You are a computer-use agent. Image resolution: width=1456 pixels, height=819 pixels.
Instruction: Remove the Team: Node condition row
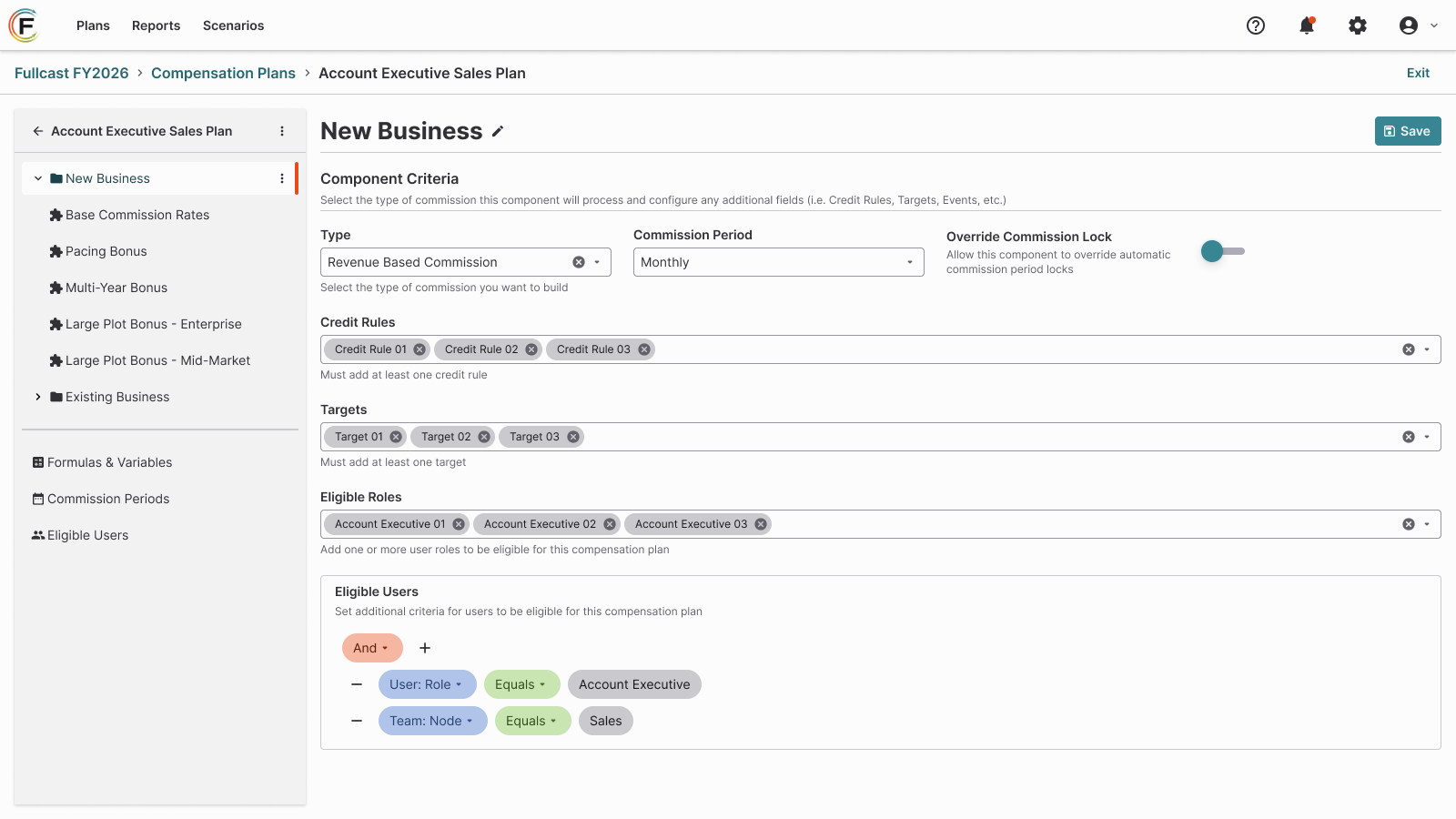(x=357, y=721)
